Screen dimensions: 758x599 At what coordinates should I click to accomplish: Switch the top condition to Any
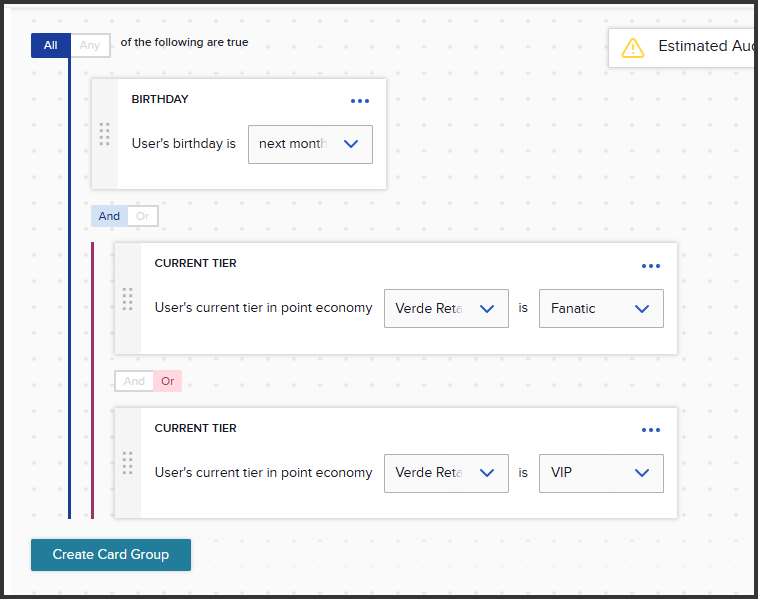click(90, 45)
